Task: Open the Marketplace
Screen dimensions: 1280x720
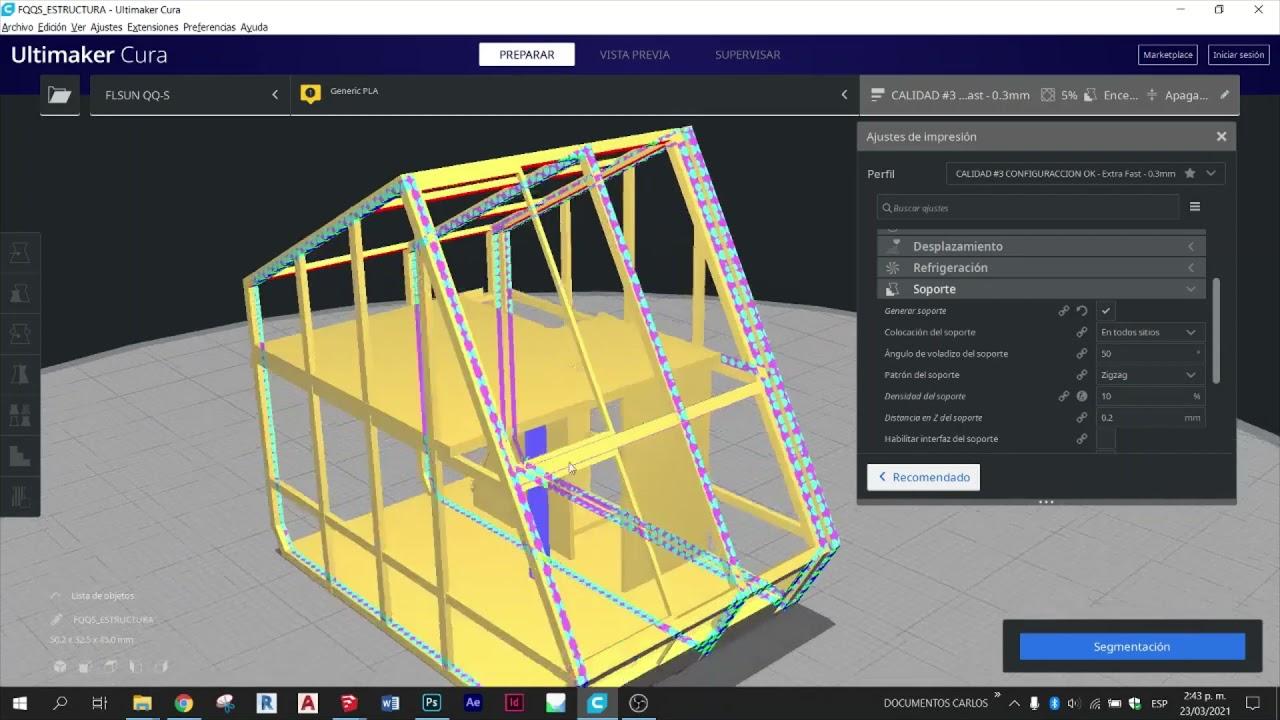Action: (x=1168, y=55)
